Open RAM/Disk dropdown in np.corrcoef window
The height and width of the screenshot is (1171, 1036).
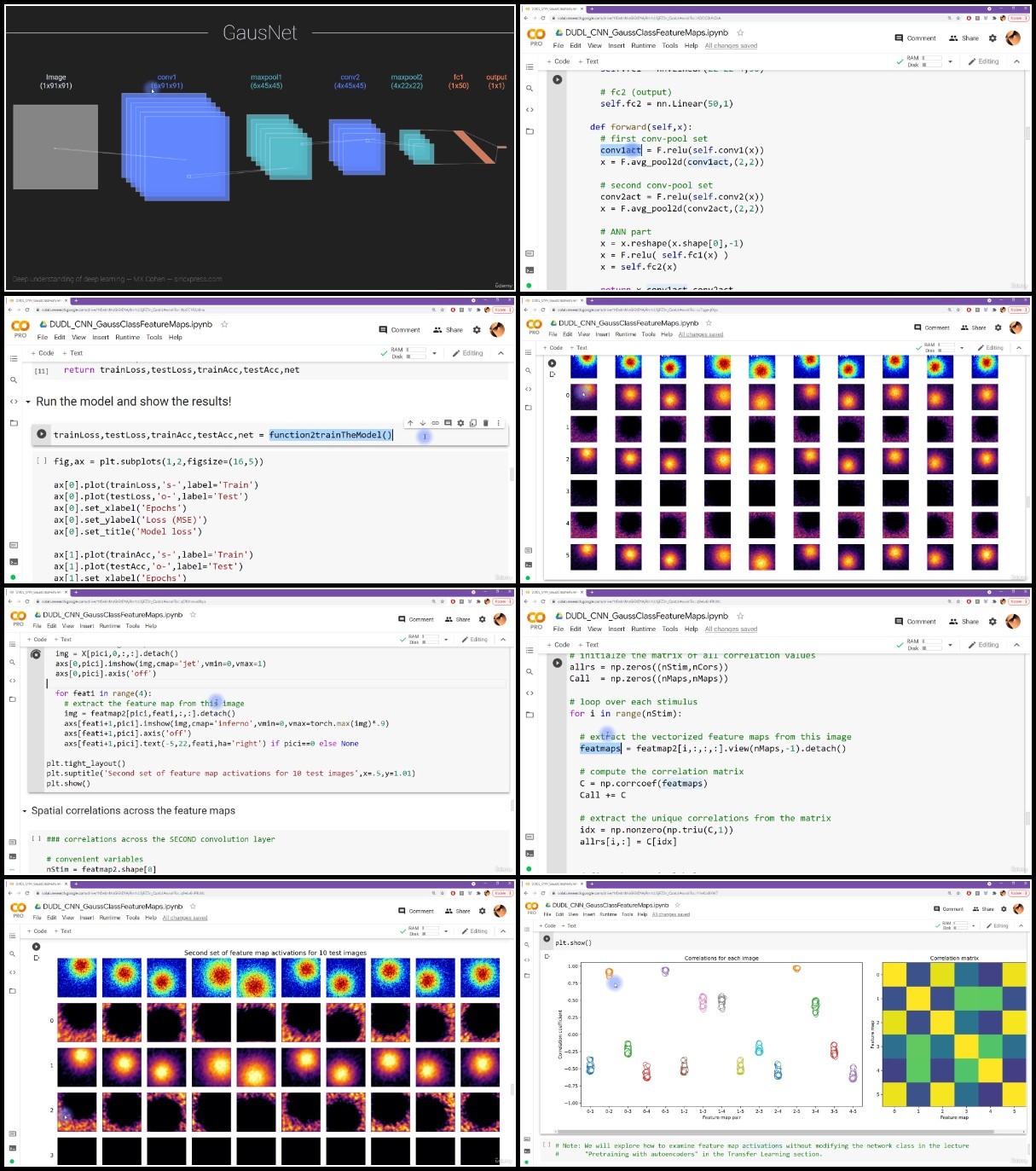(950, 645)
